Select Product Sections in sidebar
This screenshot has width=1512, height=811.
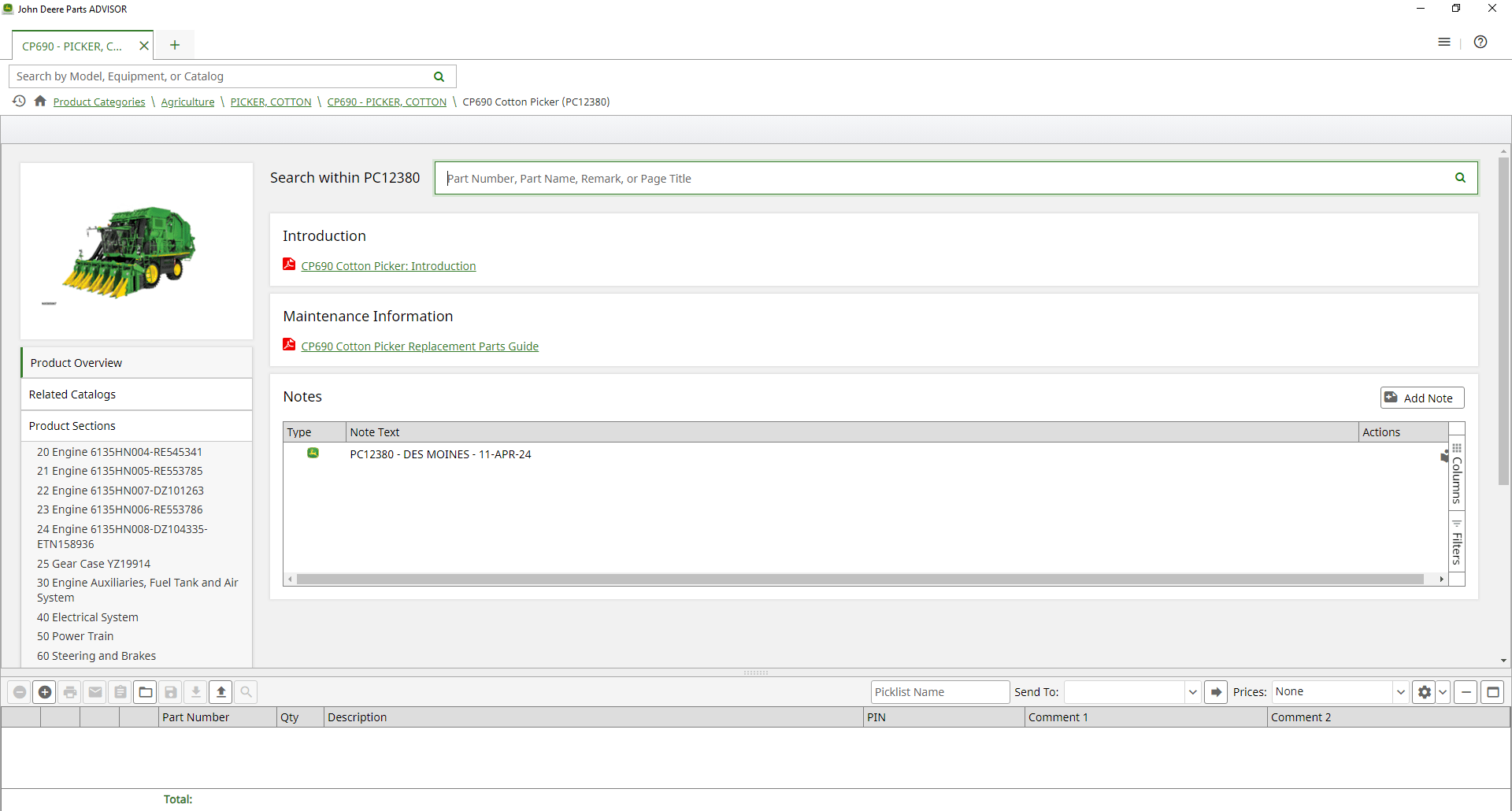point(137,426)
